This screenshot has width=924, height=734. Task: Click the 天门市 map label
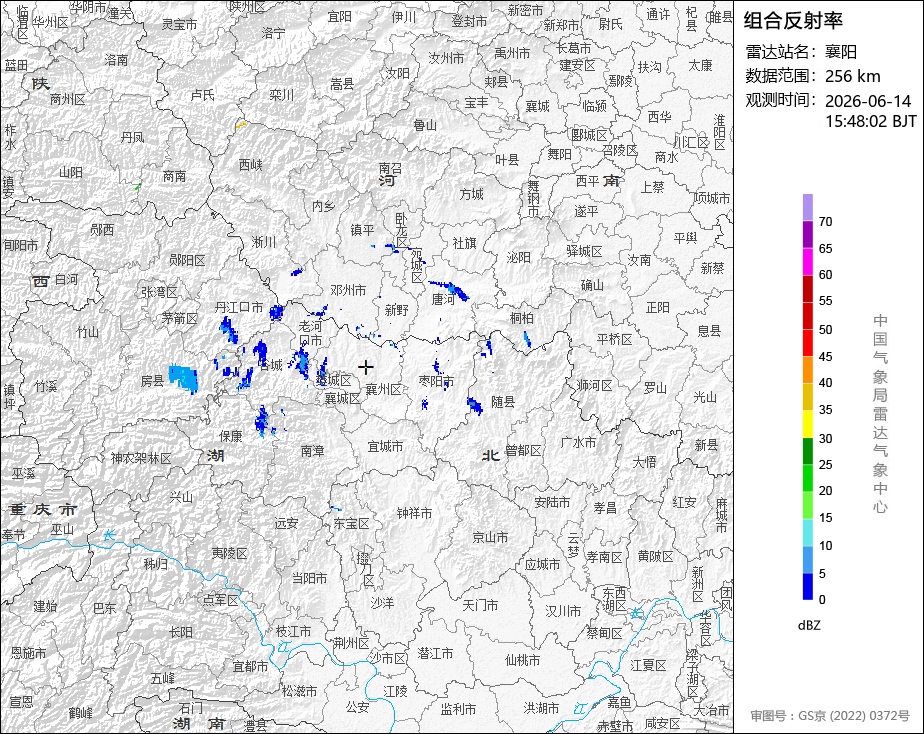480,605
